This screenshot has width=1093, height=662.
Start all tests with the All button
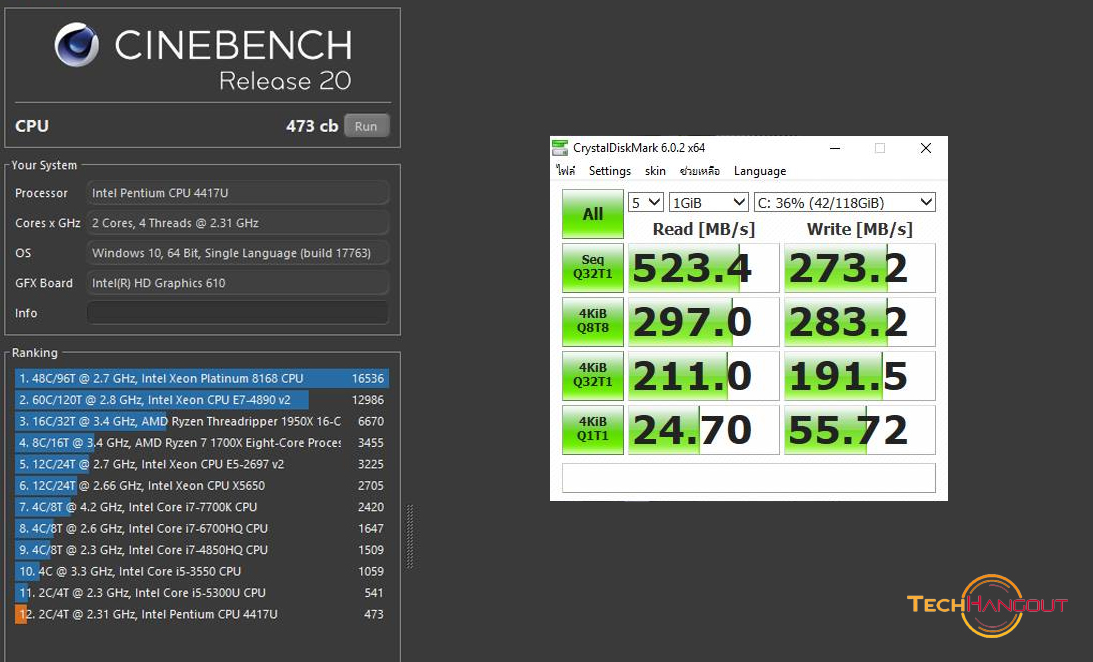[x=593, y=214]
